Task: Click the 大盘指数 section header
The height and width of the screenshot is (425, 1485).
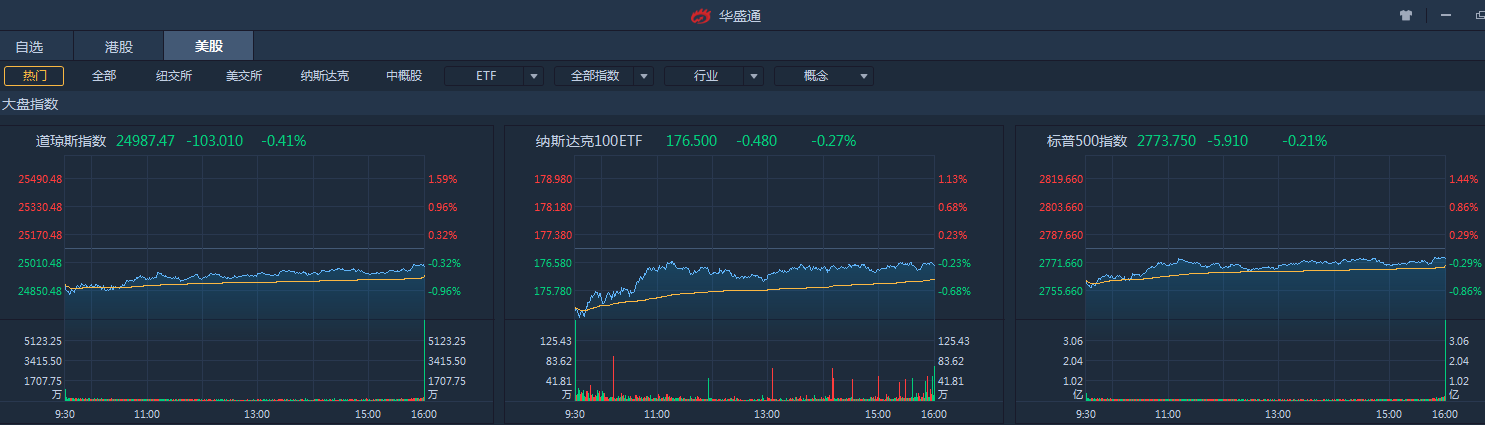Action: pyautogui.click(x=30, y=104)
